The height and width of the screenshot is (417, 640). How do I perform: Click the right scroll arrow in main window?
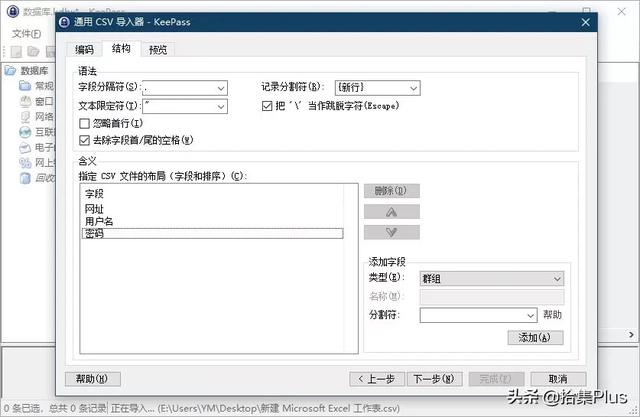[x=631, y=335]
